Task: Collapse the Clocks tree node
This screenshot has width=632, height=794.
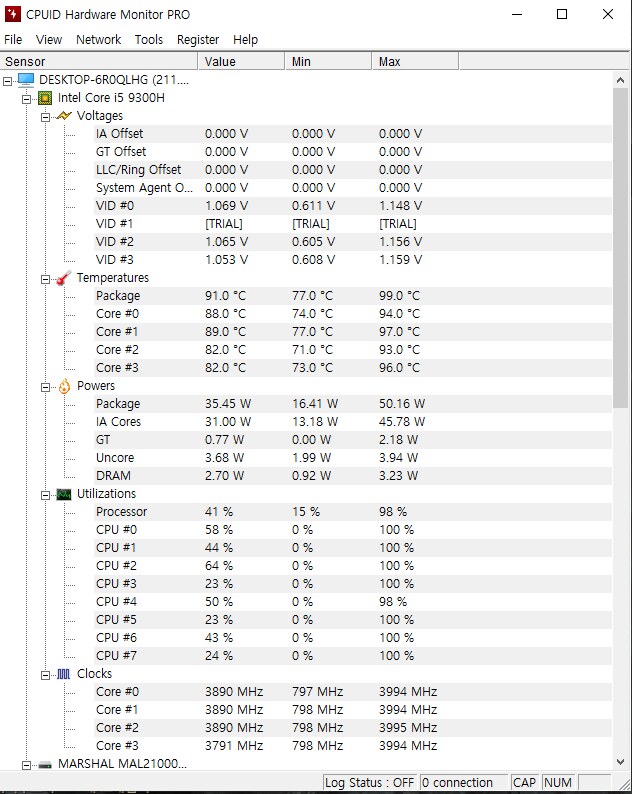Action: (x=46, y=674)
